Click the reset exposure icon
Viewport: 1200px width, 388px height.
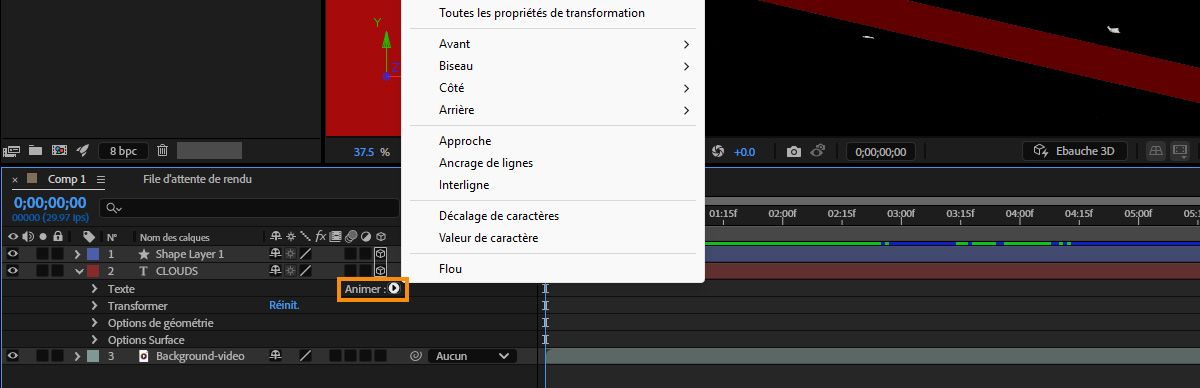[717, 152]
